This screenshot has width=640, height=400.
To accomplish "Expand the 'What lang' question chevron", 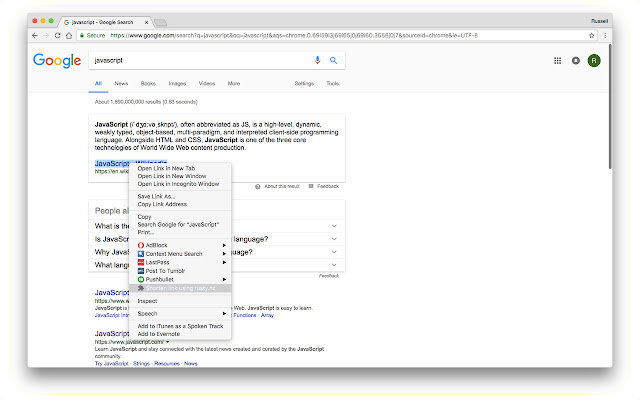I will pos(334,265).
